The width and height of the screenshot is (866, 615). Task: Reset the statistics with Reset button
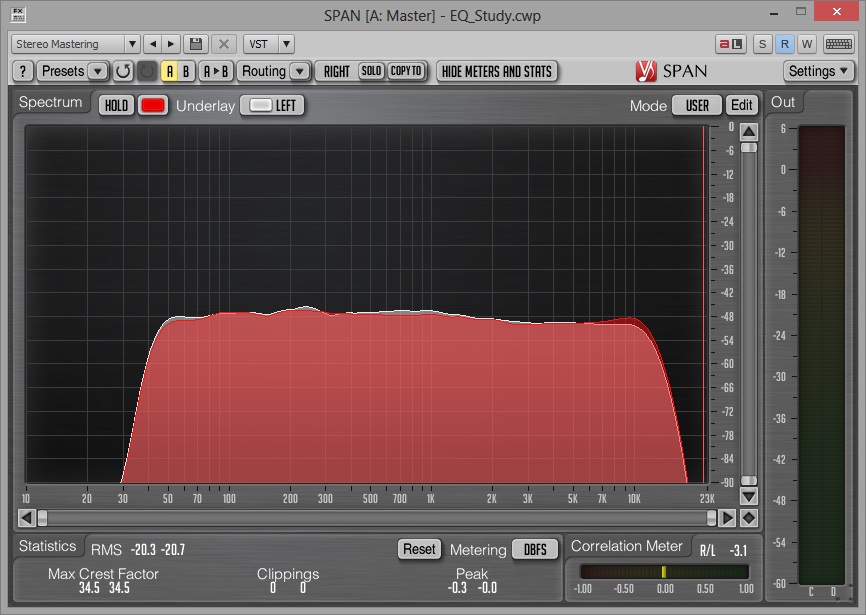click(419, 549)
